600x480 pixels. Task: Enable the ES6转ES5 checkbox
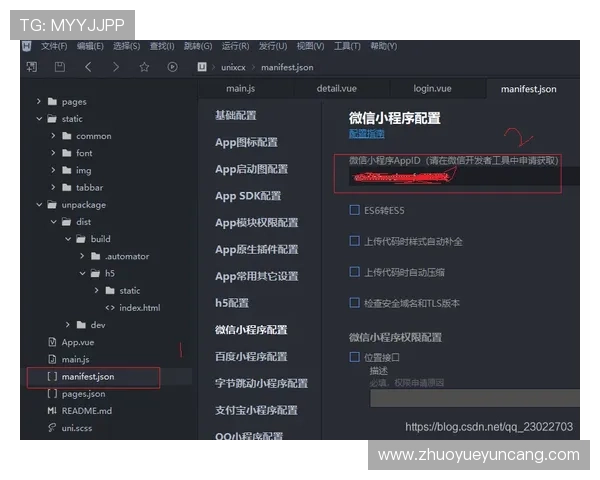[355, 210]
